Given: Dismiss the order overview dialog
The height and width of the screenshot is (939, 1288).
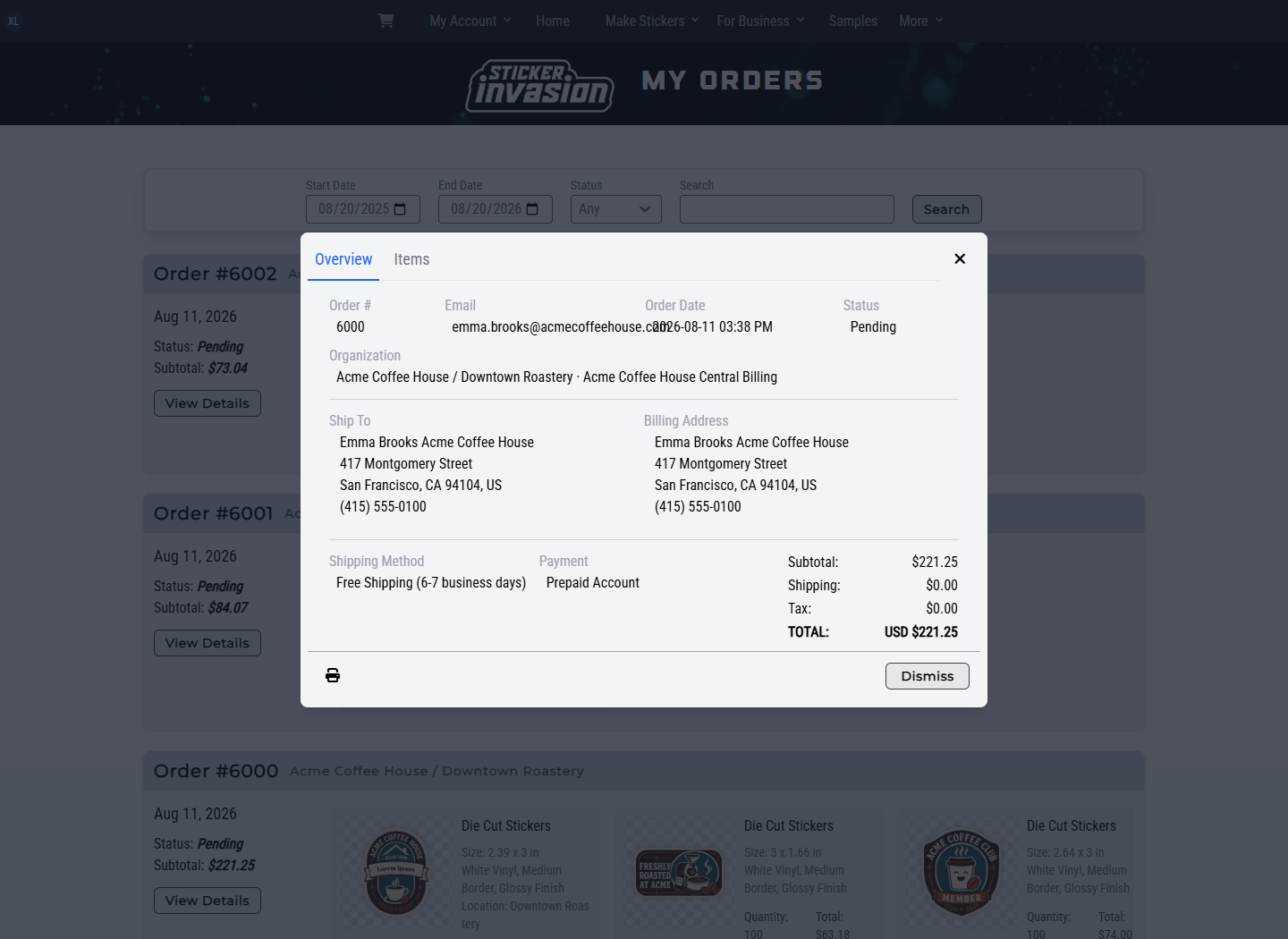Looking at the screenshot, I should click(x=928, y=676).
